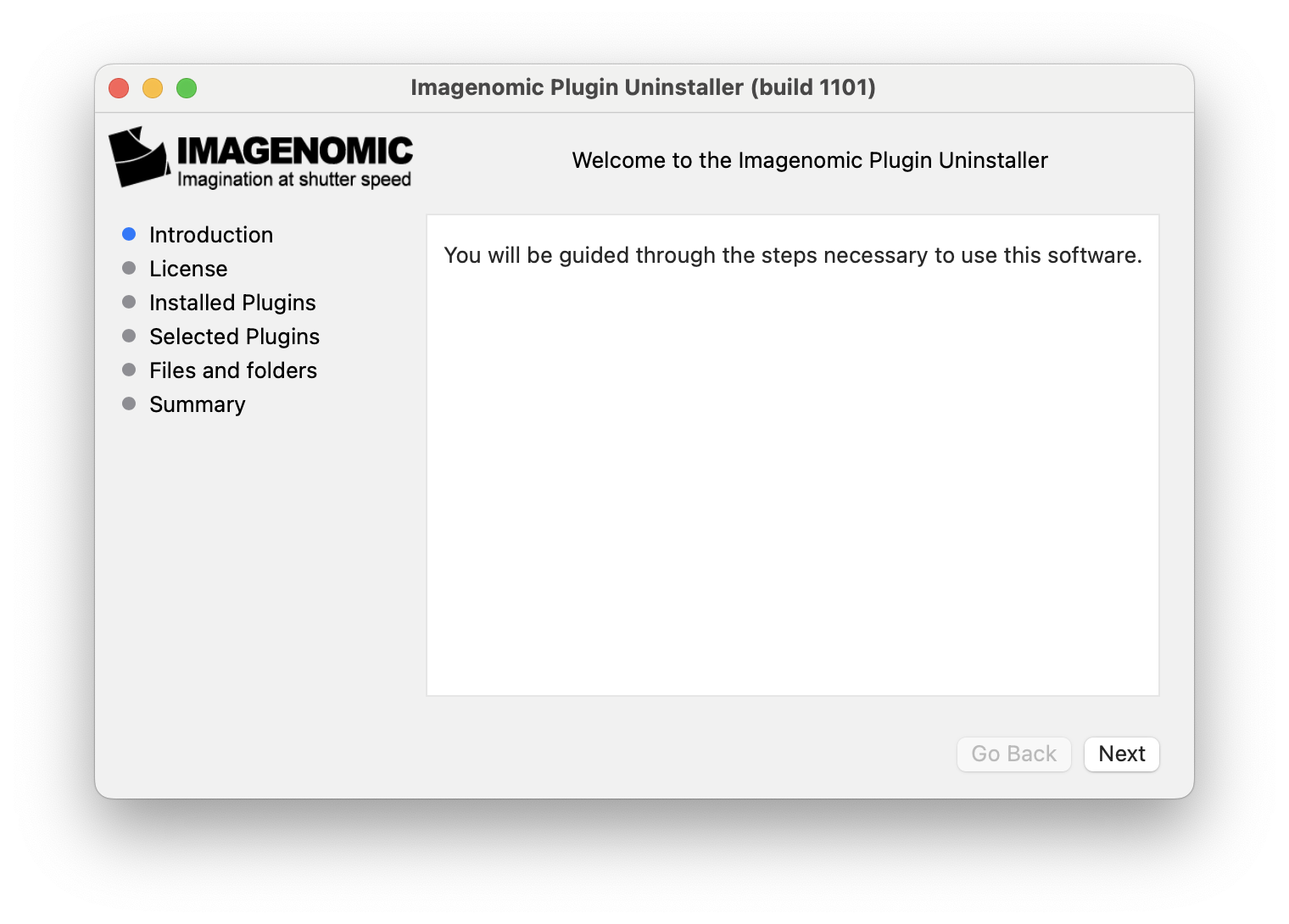Zoom the window with green button

click(187, 88)
